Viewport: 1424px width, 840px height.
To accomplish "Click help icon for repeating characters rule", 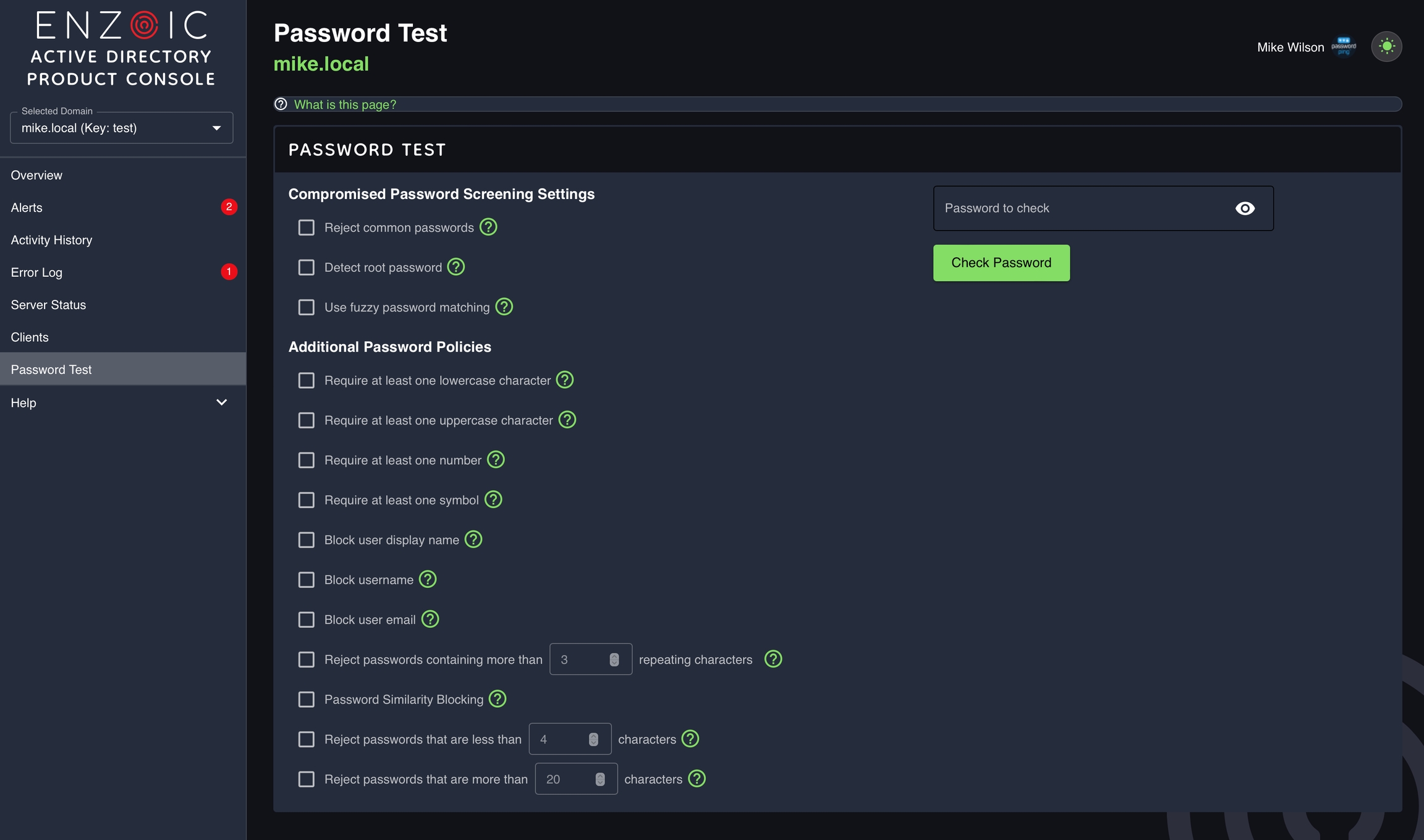I will [773, 659].
